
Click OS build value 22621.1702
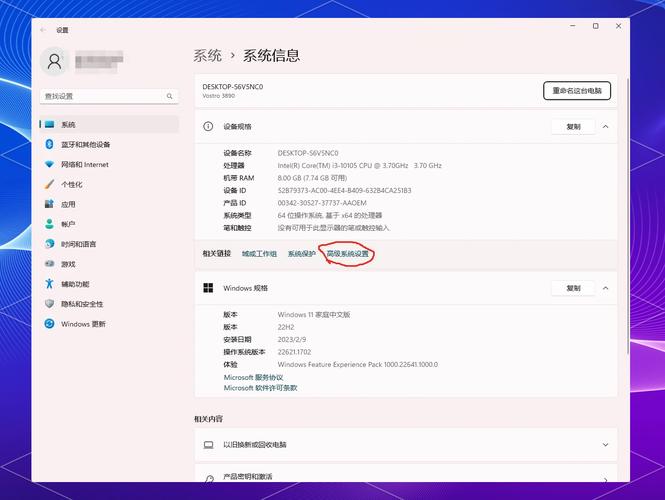coord(294,352)
